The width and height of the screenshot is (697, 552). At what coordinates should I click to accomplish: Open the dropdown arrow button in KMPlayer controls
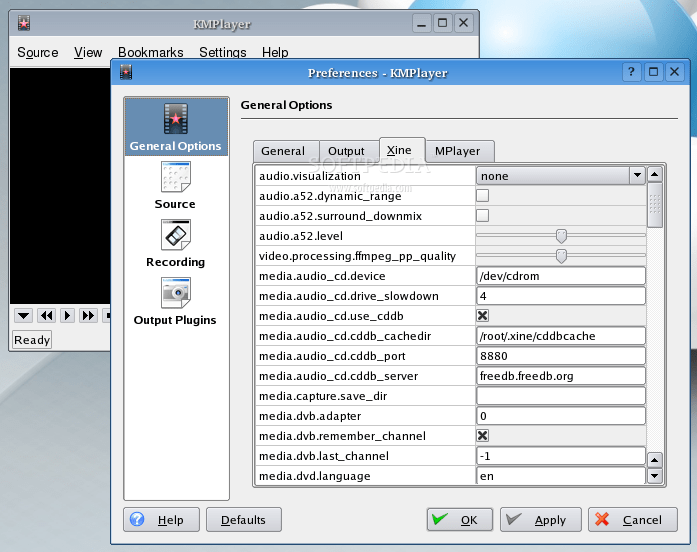tap(24, 316)
